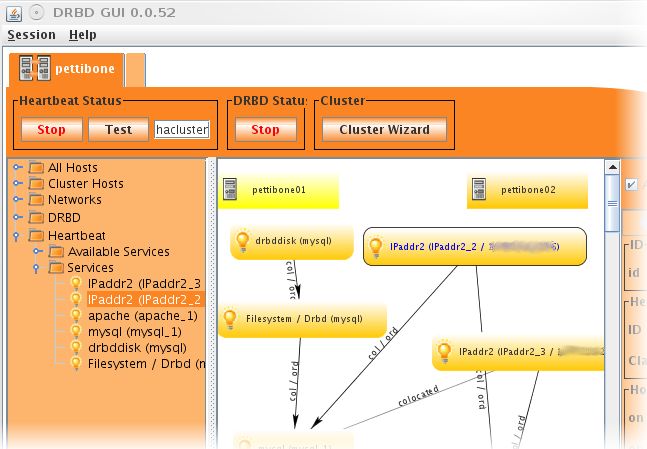Click the server icon on pettibone02 node
The height and width of the screenshot is (449, 647).
tap(479, 189)
